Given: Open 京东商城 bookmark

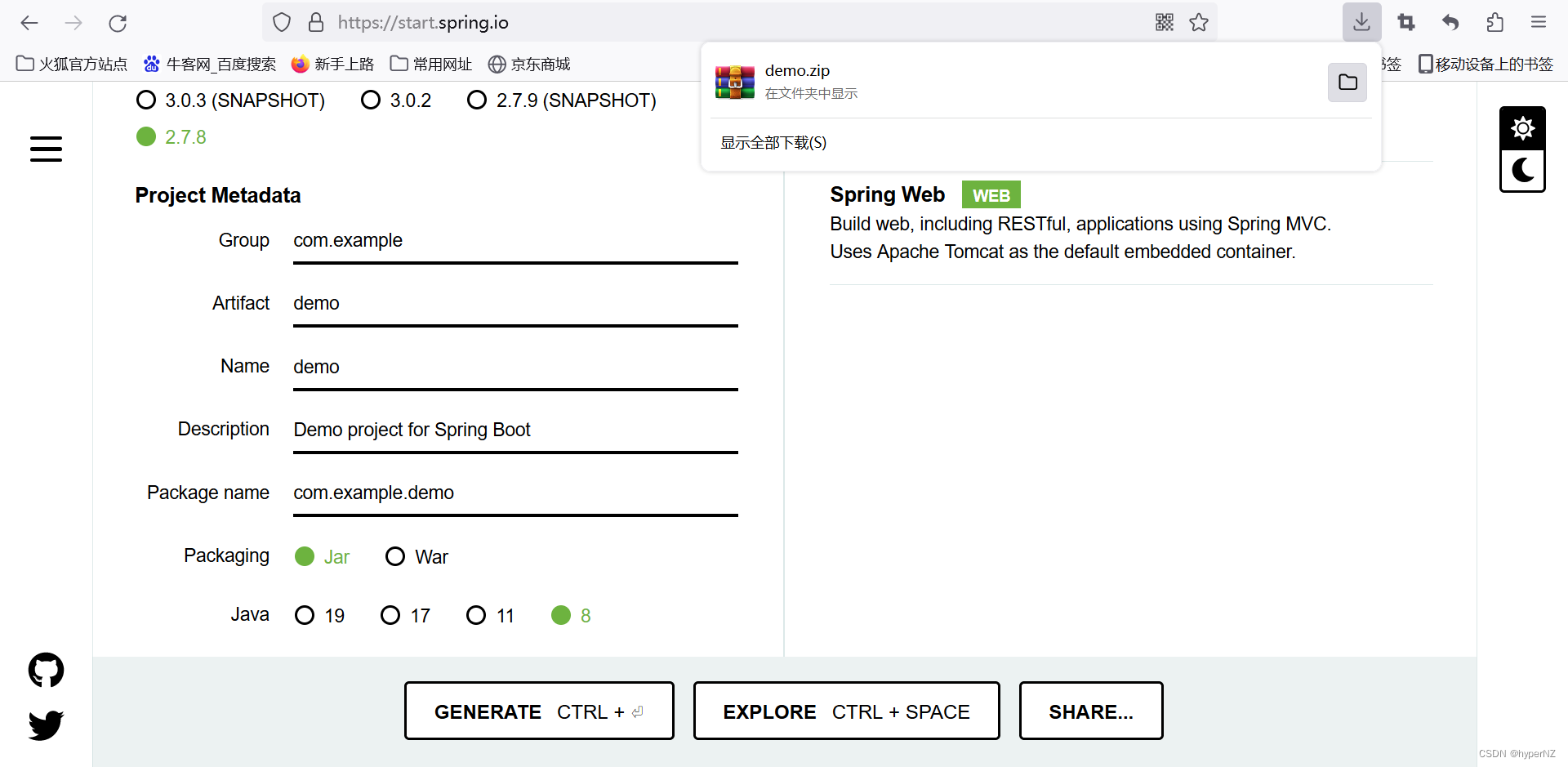Looking at the screenshot, I should [529, 64].
